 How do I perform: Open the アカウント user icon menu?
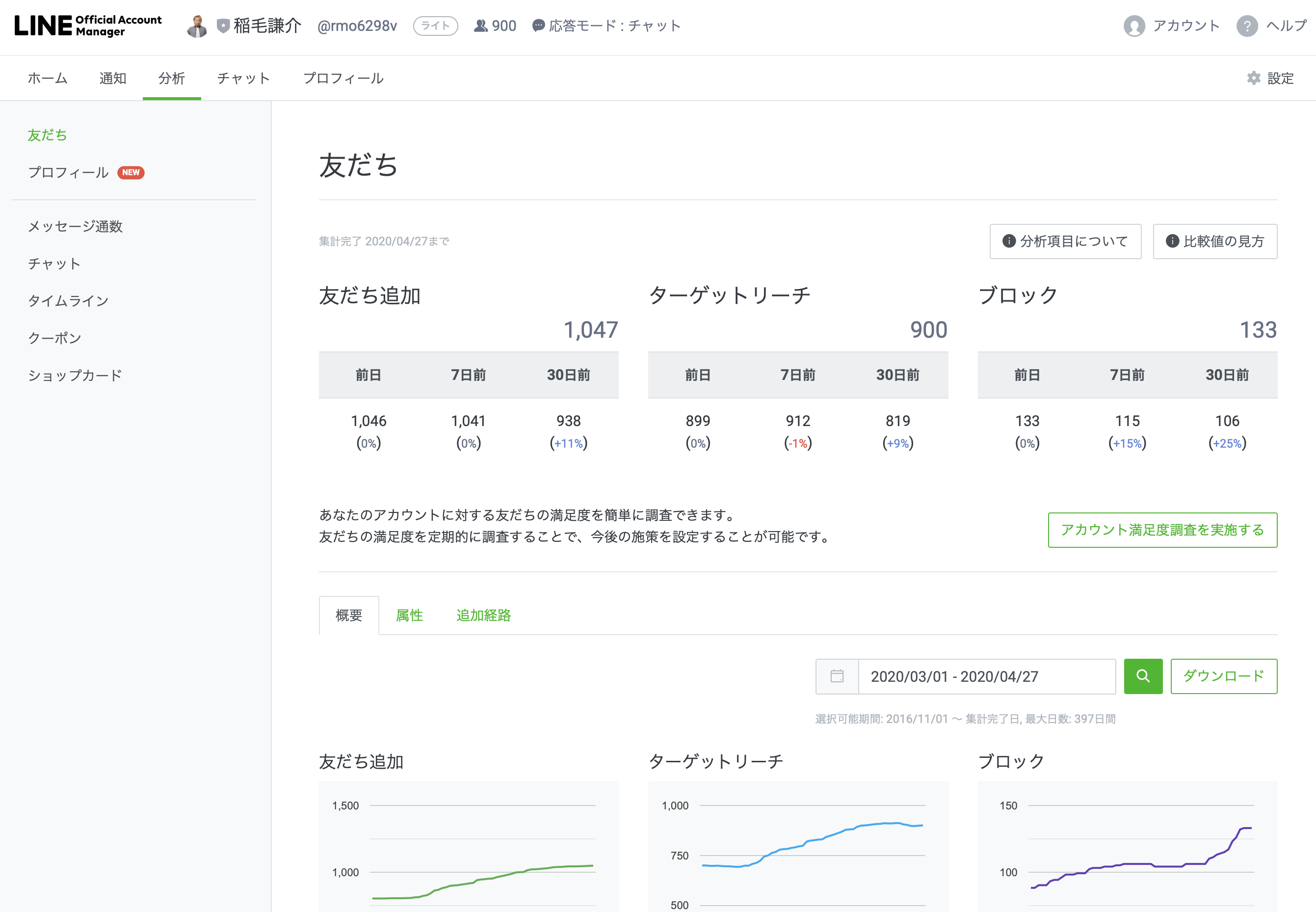pos(1134,26)
